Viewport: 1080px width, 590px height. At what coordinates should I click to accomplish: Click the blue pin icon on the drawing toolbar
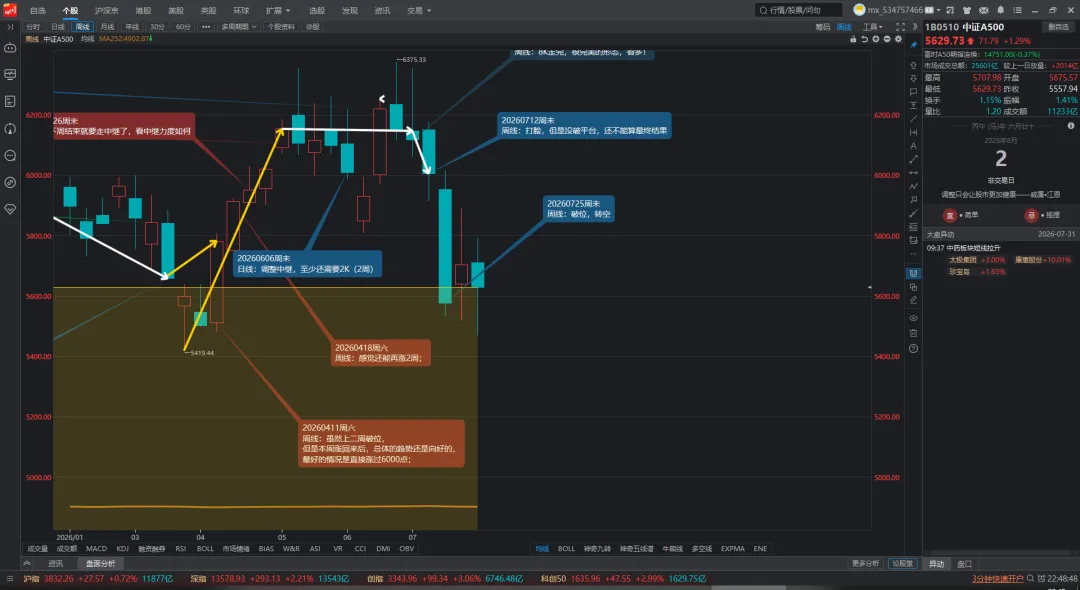click(913, 45)
